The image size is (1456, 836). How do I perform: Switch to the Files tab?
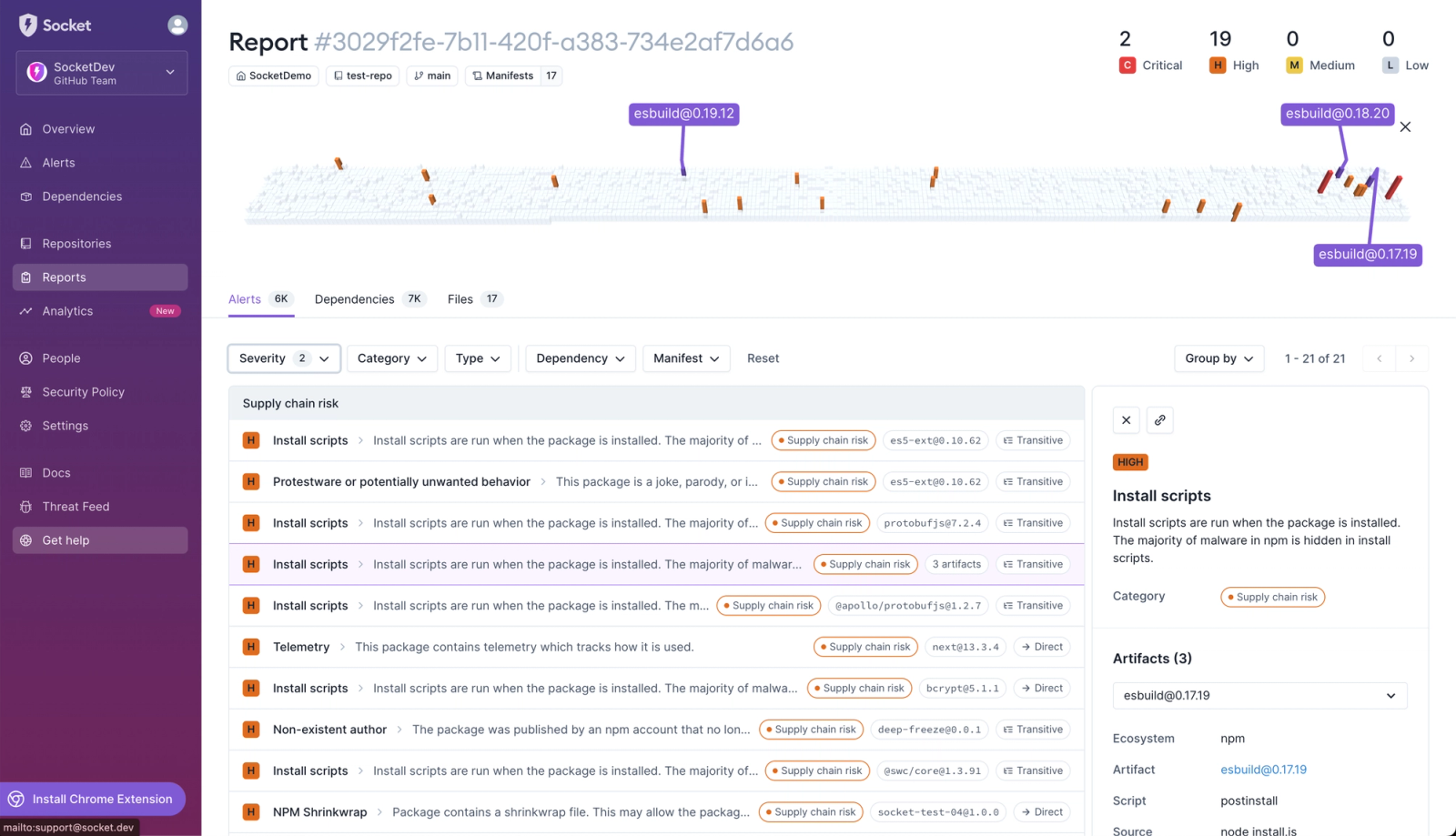click(475, 299)
